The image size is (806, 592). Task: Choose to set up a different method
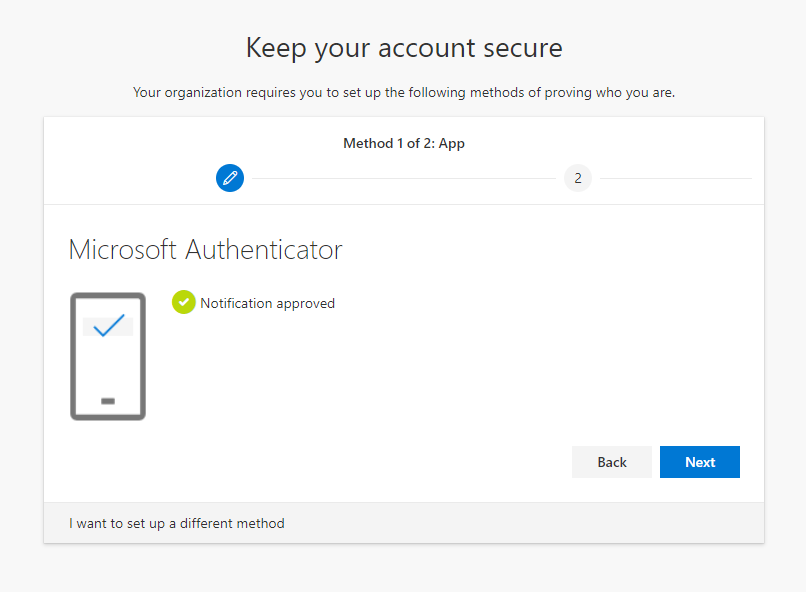[x=177, y=523]
